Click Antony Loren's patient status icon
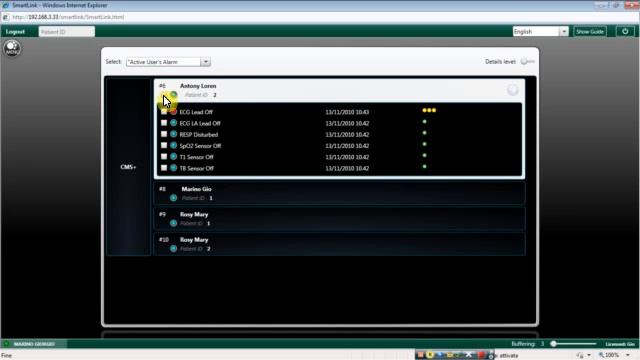The image size is (640, 360). coord(174,95)
